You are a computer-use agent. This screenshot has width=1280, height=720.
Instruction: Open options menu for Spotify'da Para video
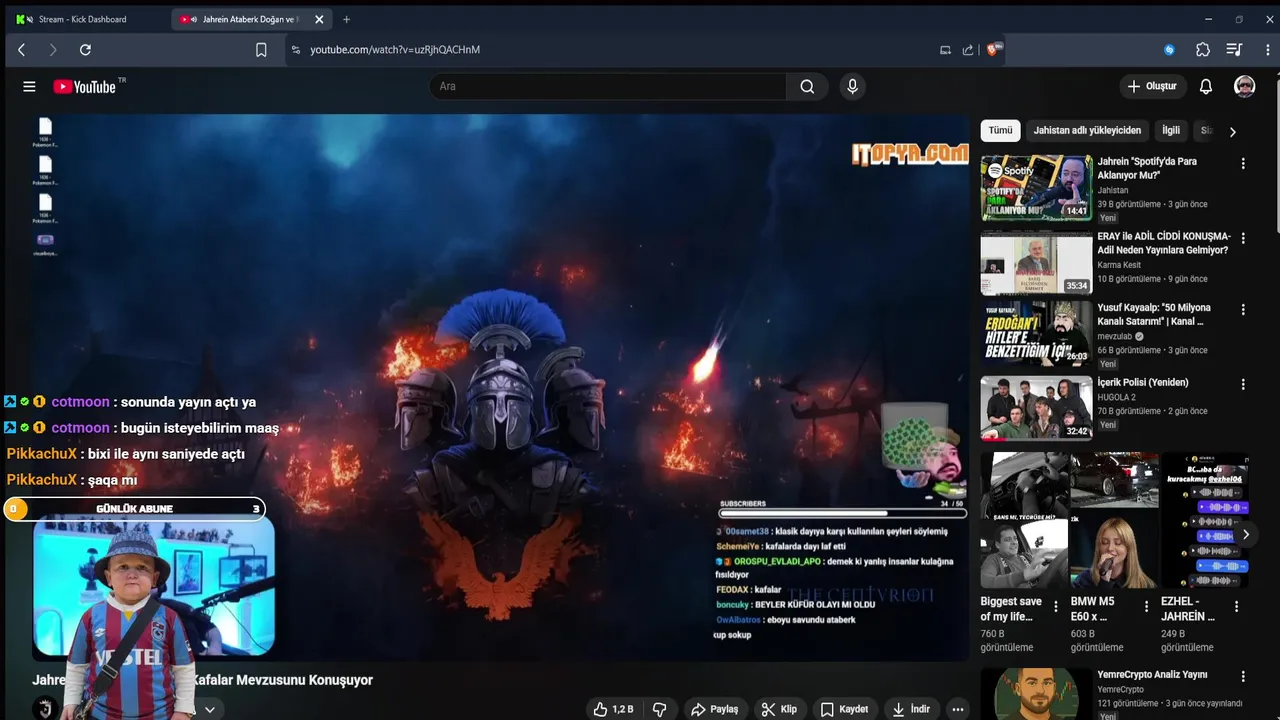[x=1243, y=163]
